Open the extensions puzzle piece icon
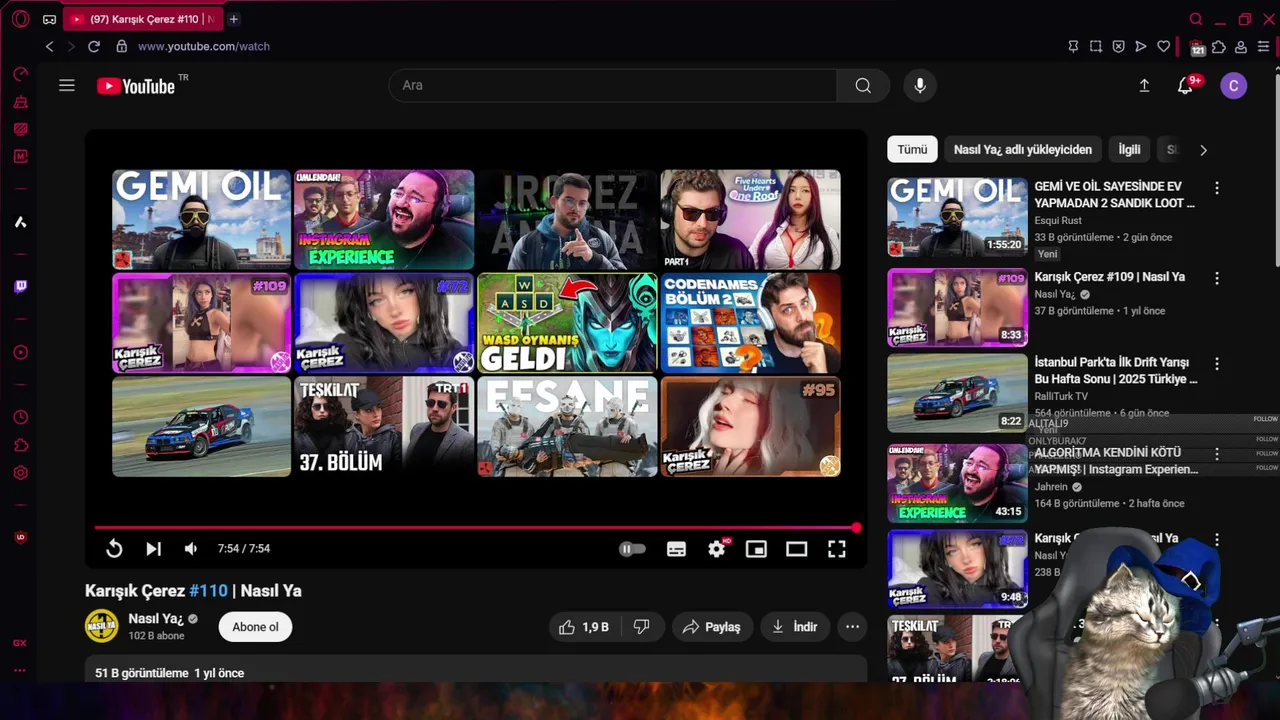 pyautogui.click(x=1218, y=46)
